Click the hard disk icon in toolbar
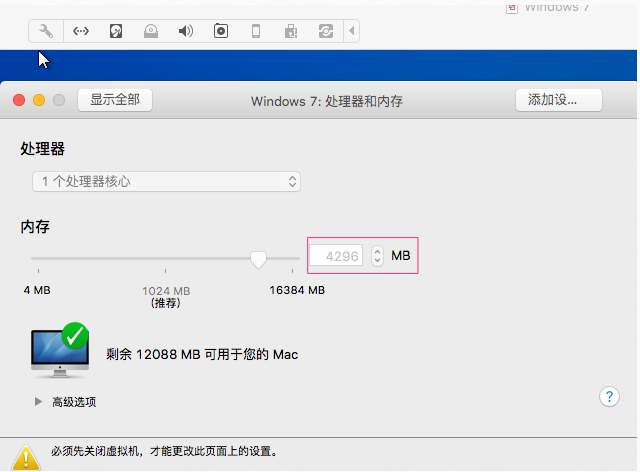640x472 pixels. coord(116,31)
